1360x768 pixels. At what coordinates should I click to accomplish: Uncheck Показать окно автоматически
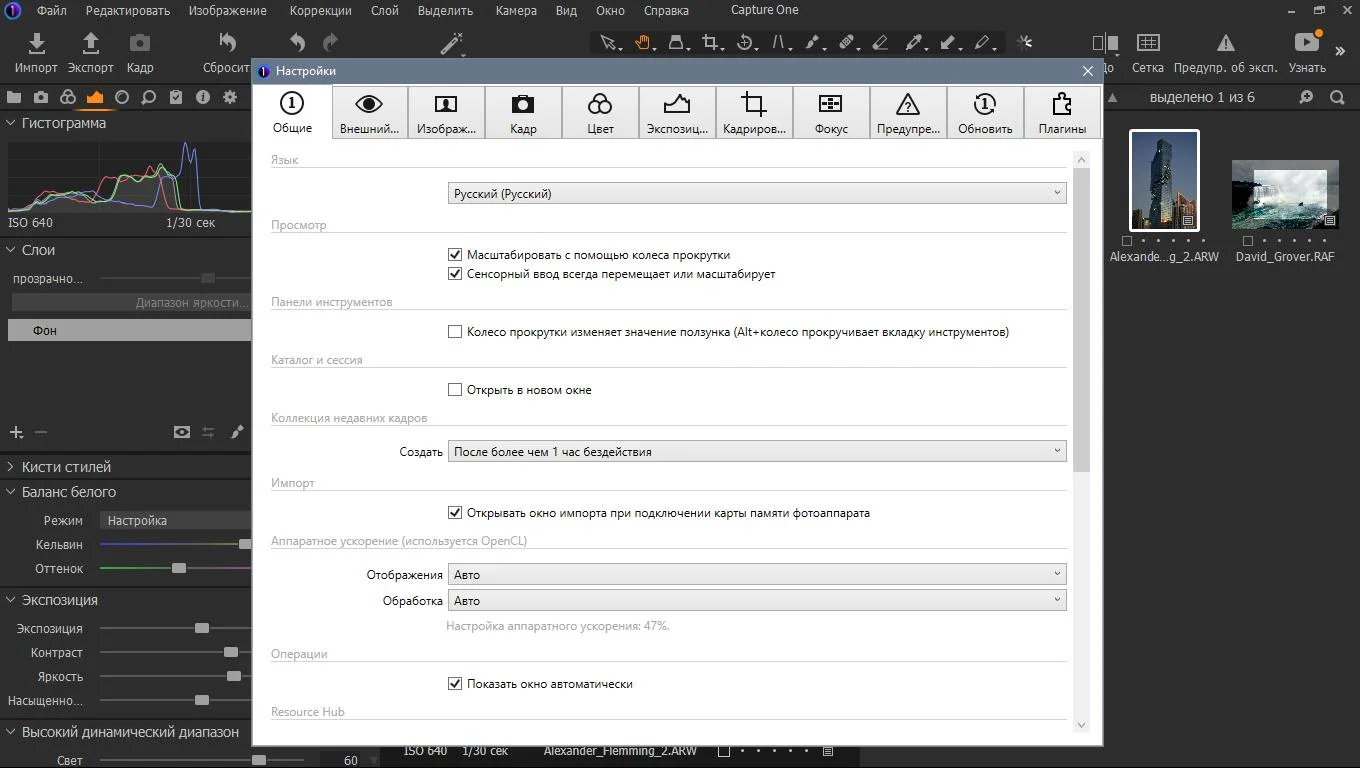[455, 684]
